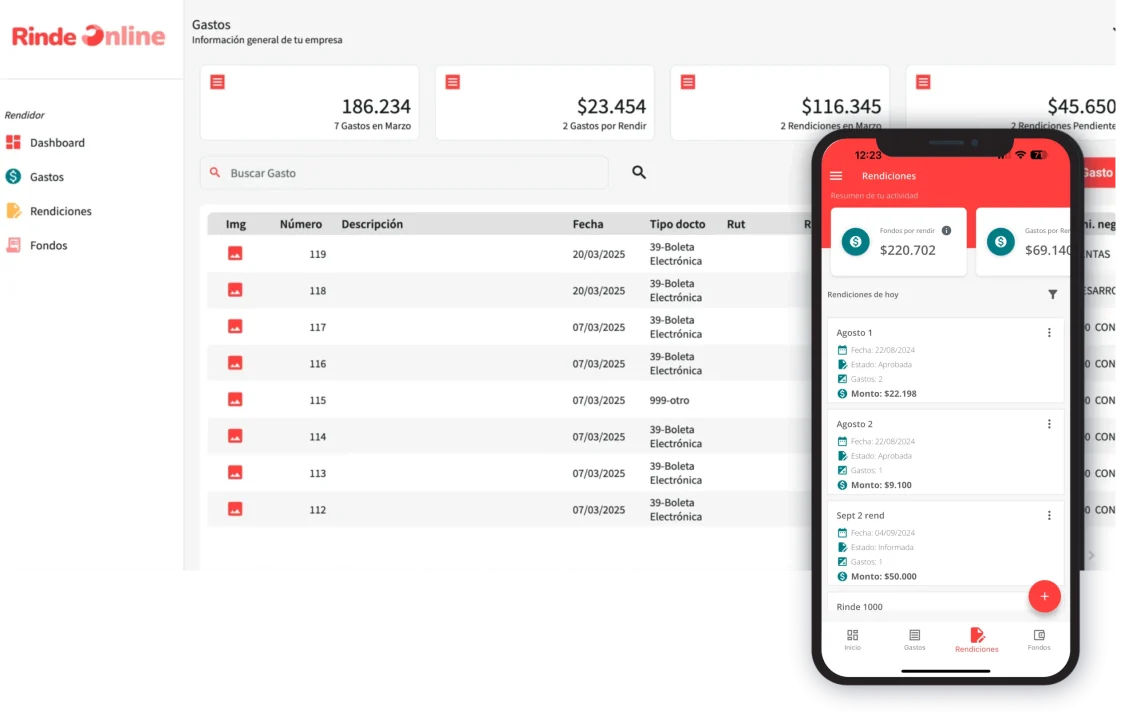This screenshot has height=712, width=1136.
Task: Open the mobile hamburger menu
Action: click(x=836, y=176)
